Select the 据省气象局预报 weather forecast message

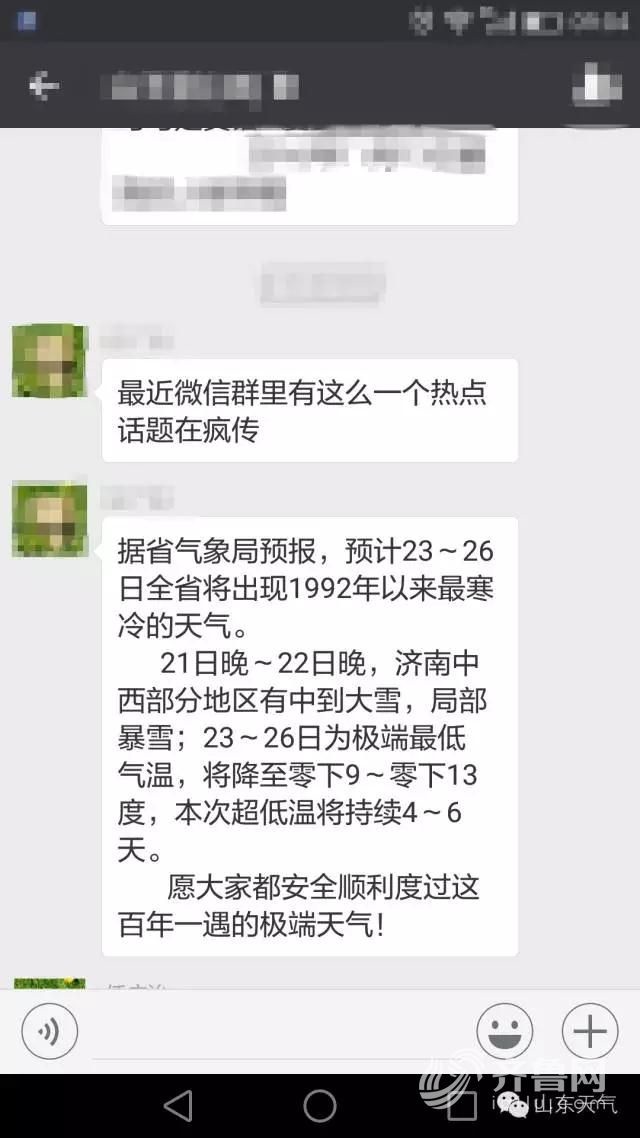coord(310,737)
